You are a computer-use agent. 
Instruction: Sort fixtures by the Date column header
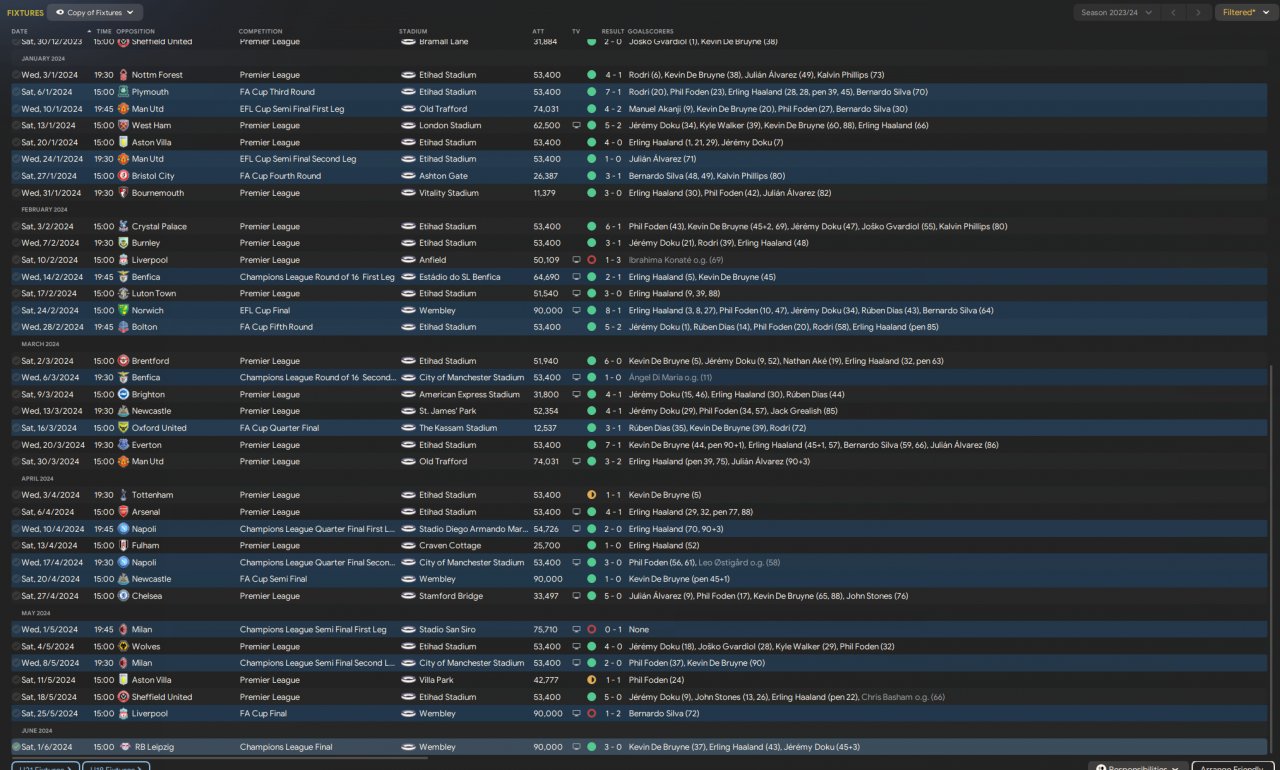20,31
